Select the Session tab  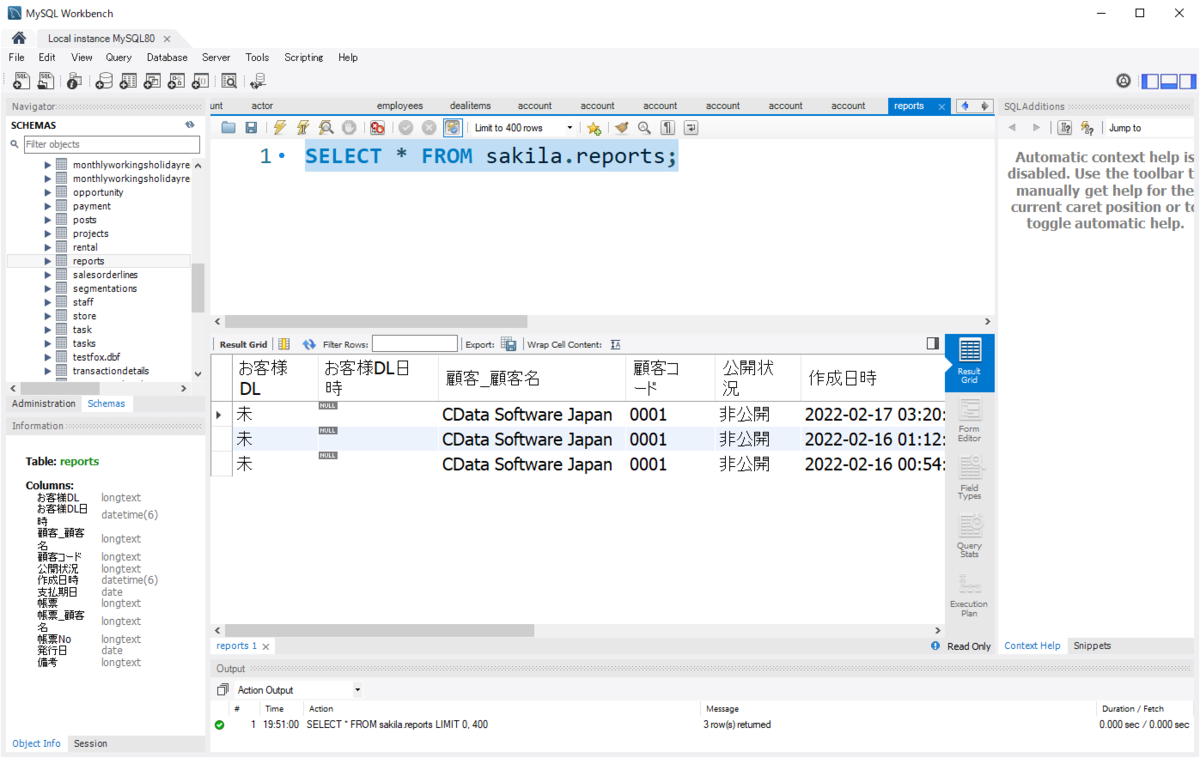click(90, 744)
